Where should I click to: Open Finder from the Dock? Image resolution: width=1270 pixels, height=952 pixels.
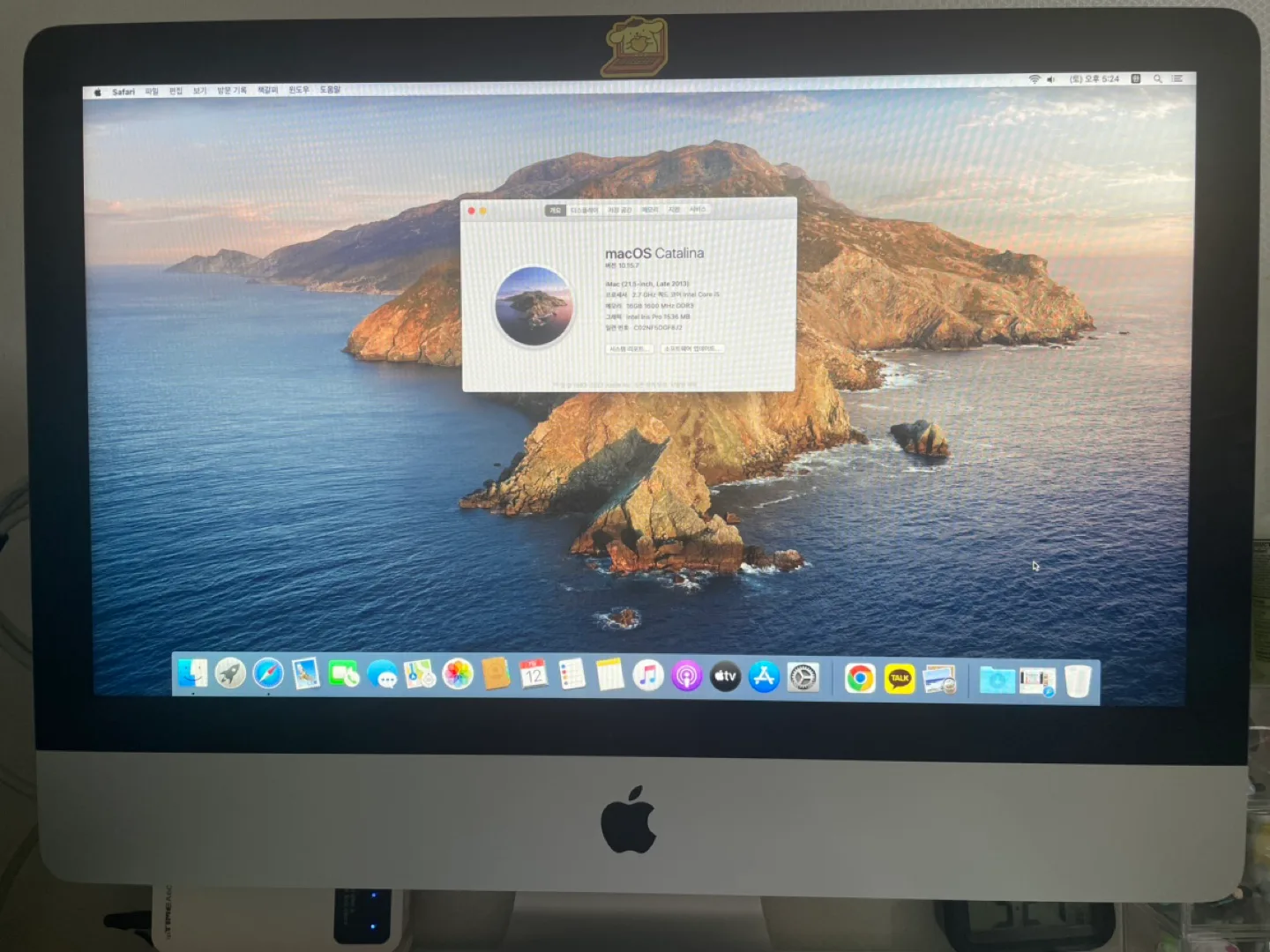192,674
